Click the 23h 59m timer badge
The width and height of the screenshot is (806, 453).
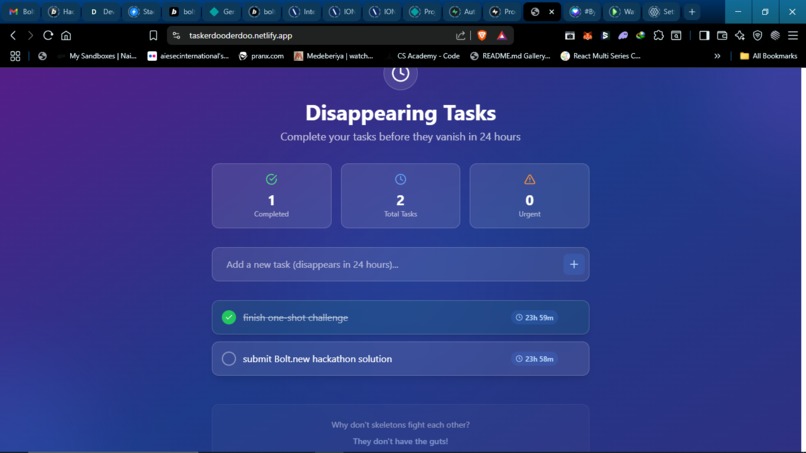pyautogui.click(x=535, y=318)
